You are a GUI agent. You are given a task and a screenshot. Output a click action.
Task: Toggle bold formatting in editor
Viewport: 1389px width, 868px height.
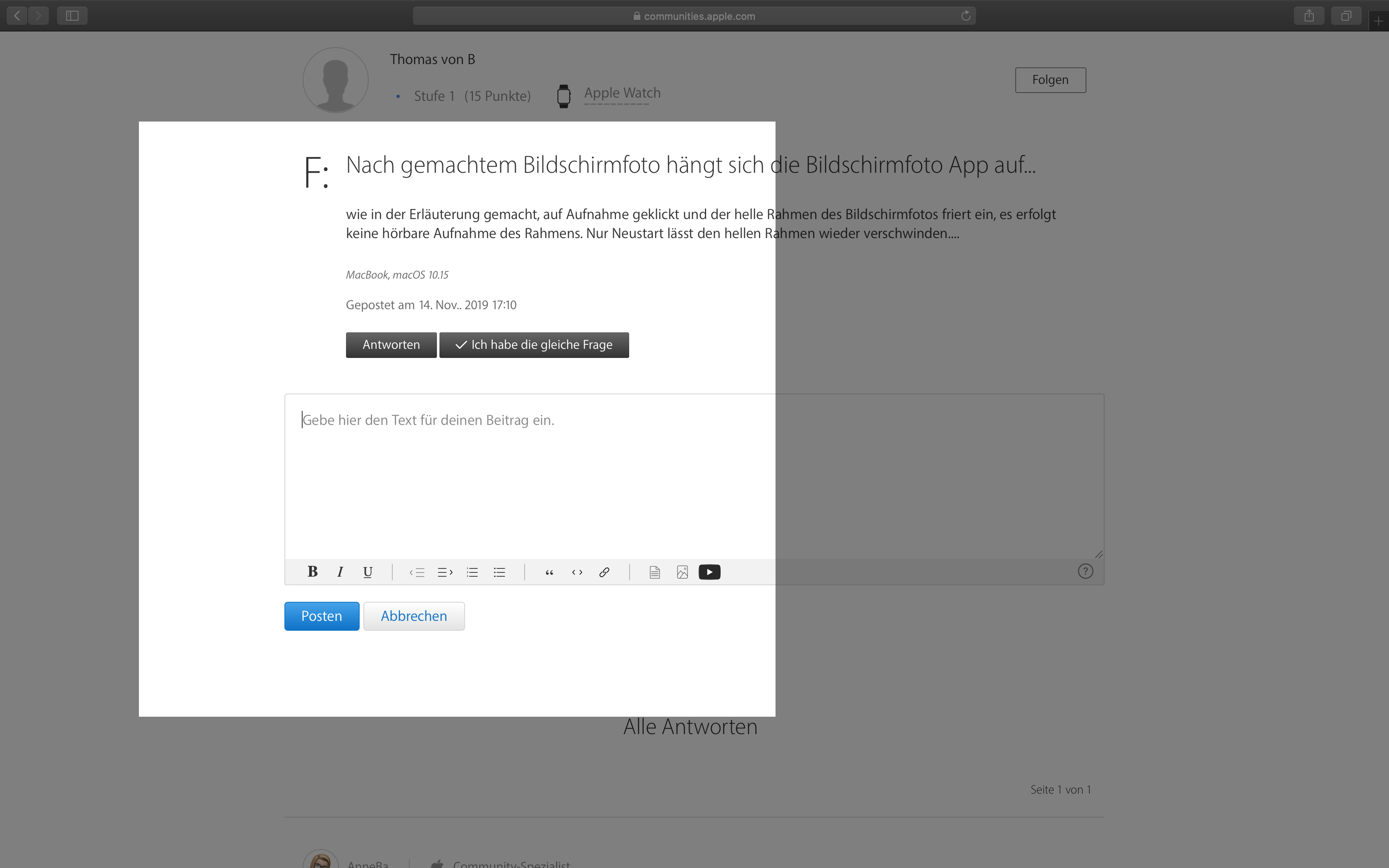click(312, 572)
